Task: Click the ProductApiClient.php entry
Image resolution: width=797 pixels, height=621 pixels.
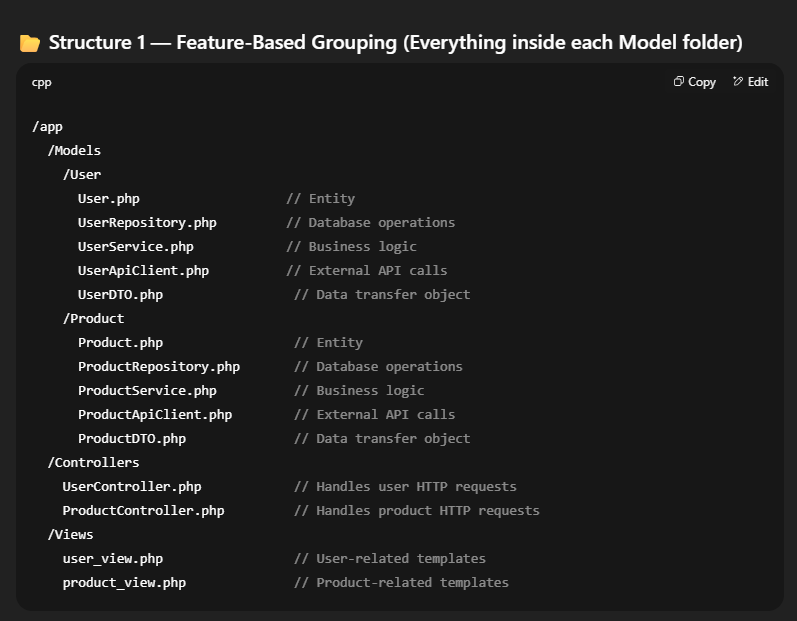Action: click(x=155, y=415)
